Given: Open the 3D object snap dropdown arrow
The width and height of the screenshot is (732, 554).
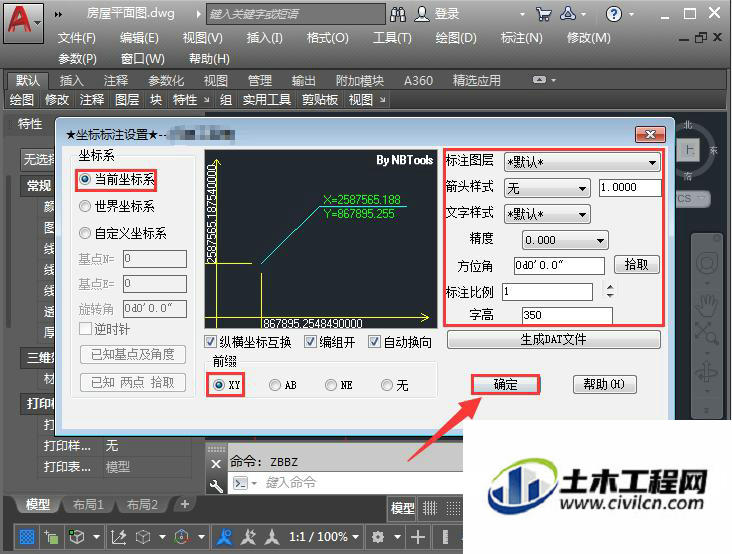Looking at the screenshot, I should [x=96, y=537].
